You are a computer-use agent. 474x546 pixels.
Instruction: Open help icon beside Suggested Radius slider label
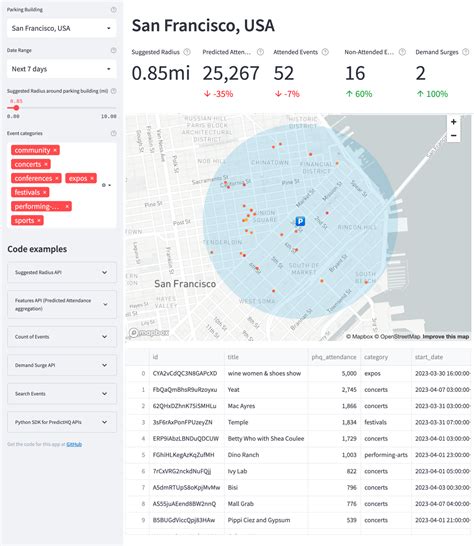[114, 91]
